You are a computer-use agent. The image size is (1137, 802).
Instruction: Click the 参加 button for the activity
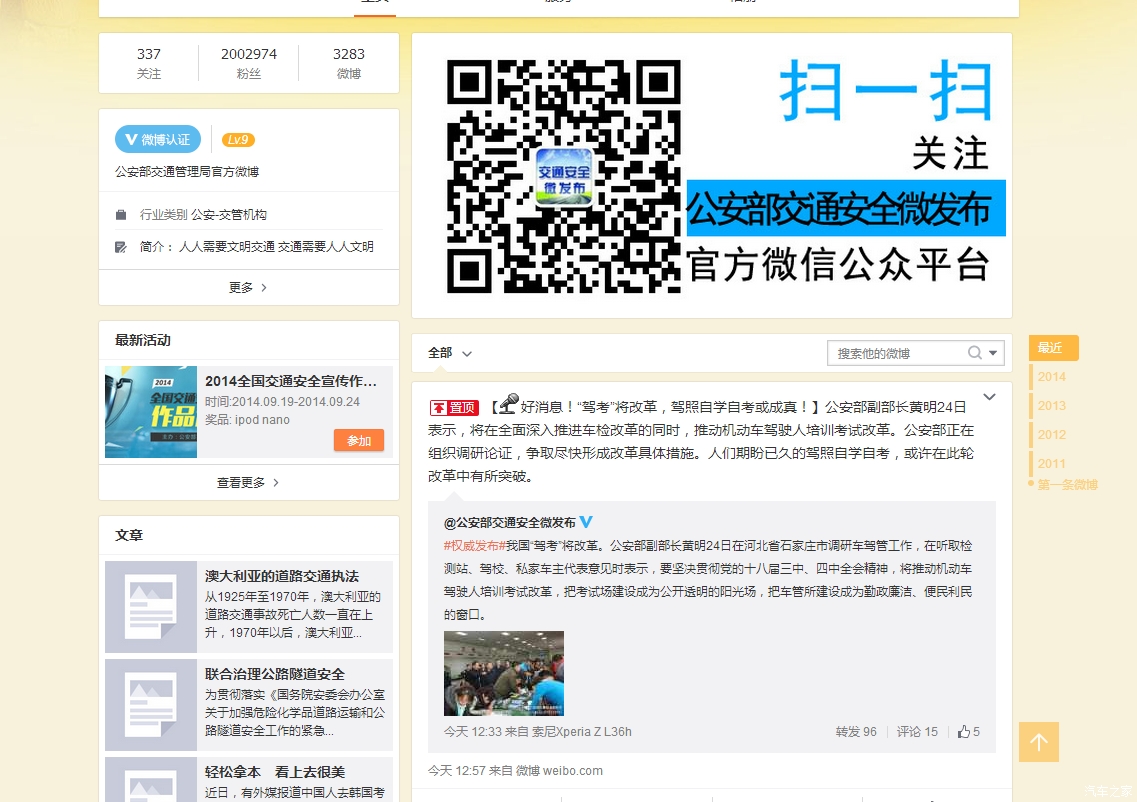[x=359, y=440]
